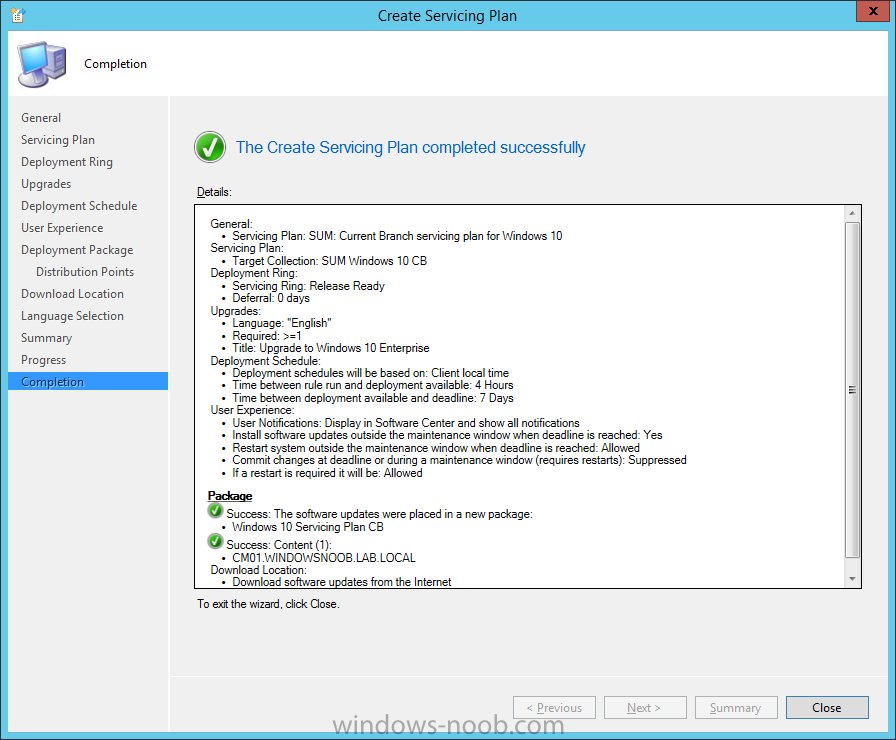Open the Deployment Package step
Screen dimensions: 896x740
77,250
